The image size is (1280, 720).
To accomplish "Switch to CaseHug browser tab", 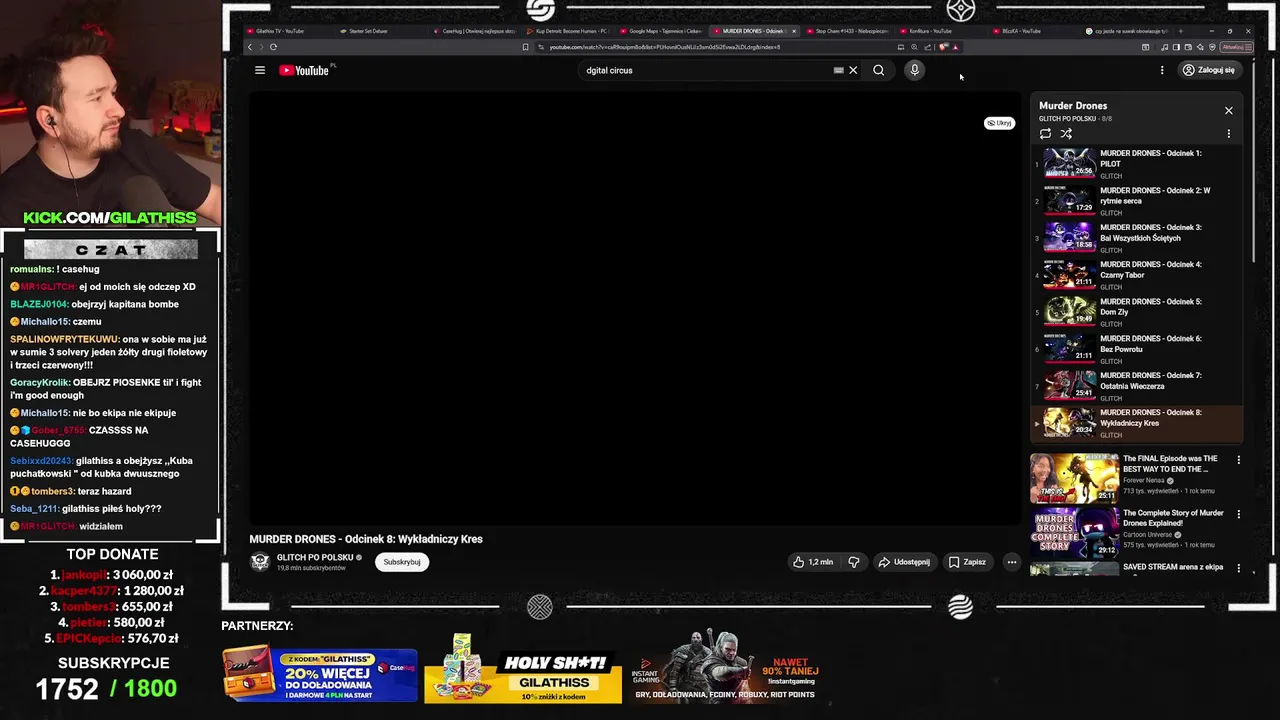I will click(x=475, y=31).
